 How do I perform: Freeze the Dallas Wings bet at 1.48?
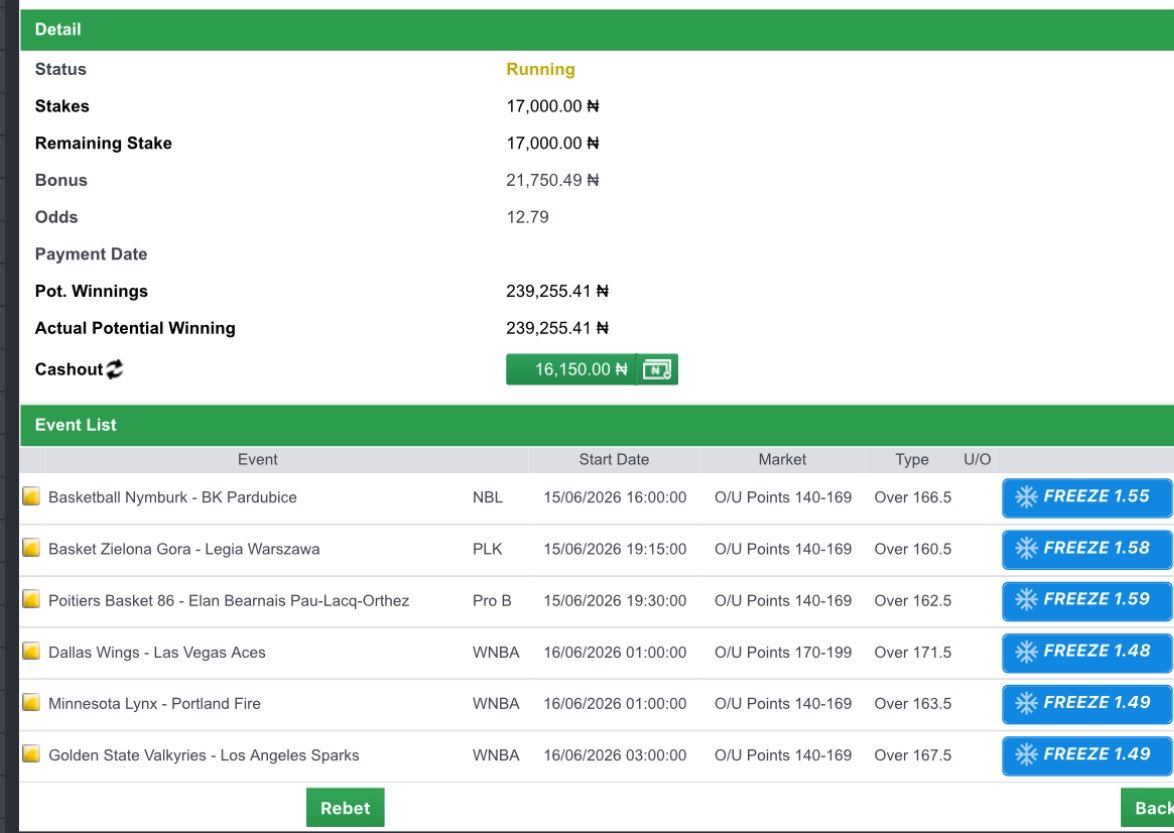(x=1087, y=652)
